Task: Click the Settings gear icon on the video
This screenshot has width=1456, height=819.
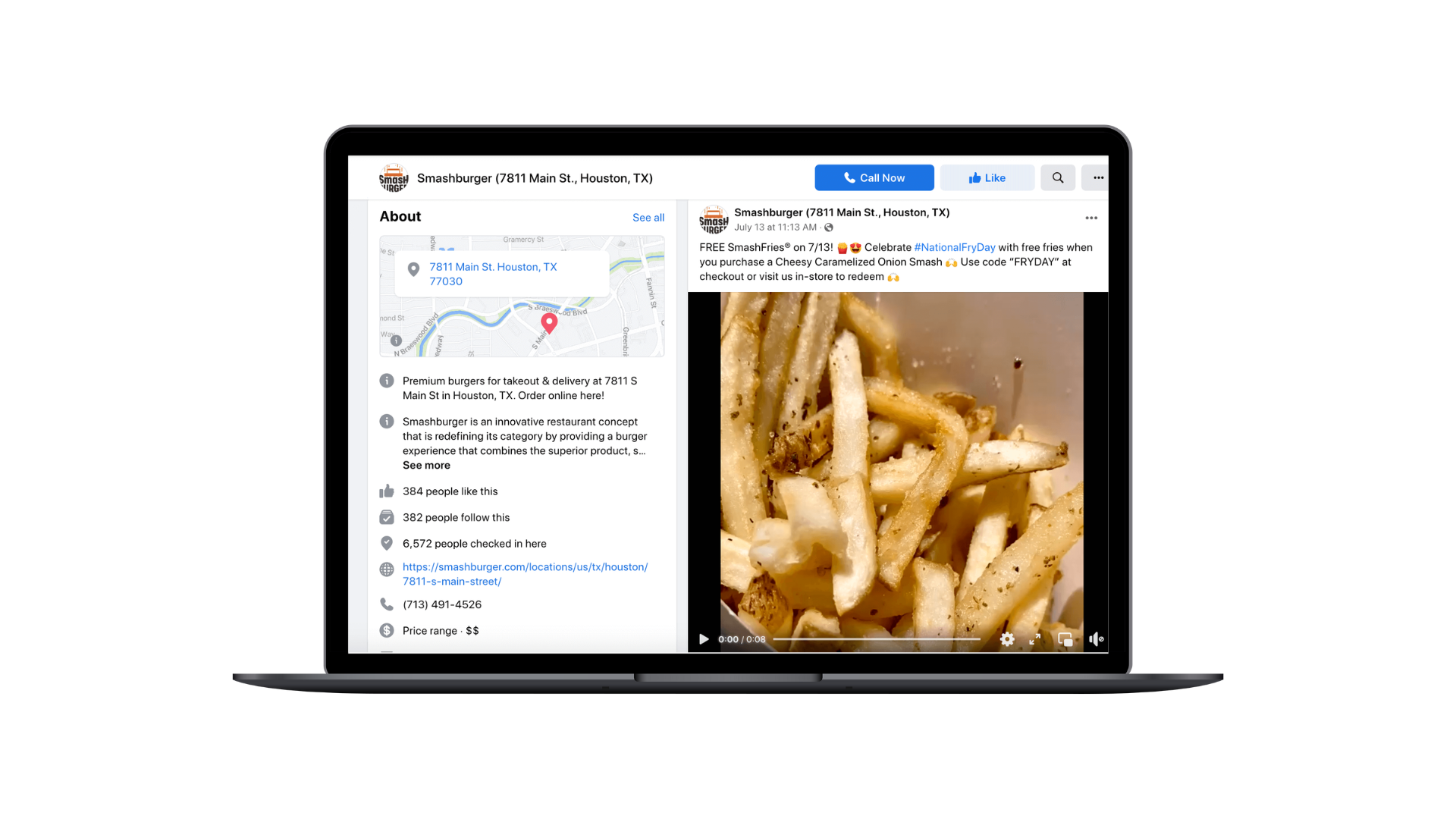Action: click(x=1007, y=639)
